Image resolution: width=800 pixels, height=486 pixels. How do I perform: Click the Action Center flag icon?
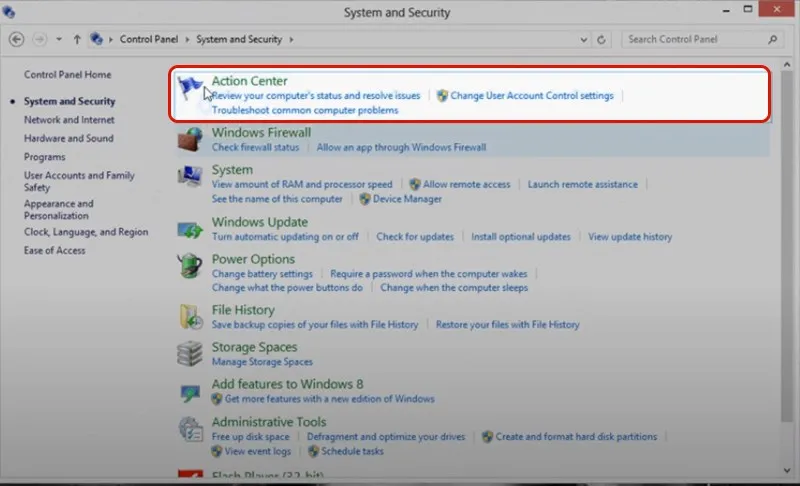click(191, 88)
